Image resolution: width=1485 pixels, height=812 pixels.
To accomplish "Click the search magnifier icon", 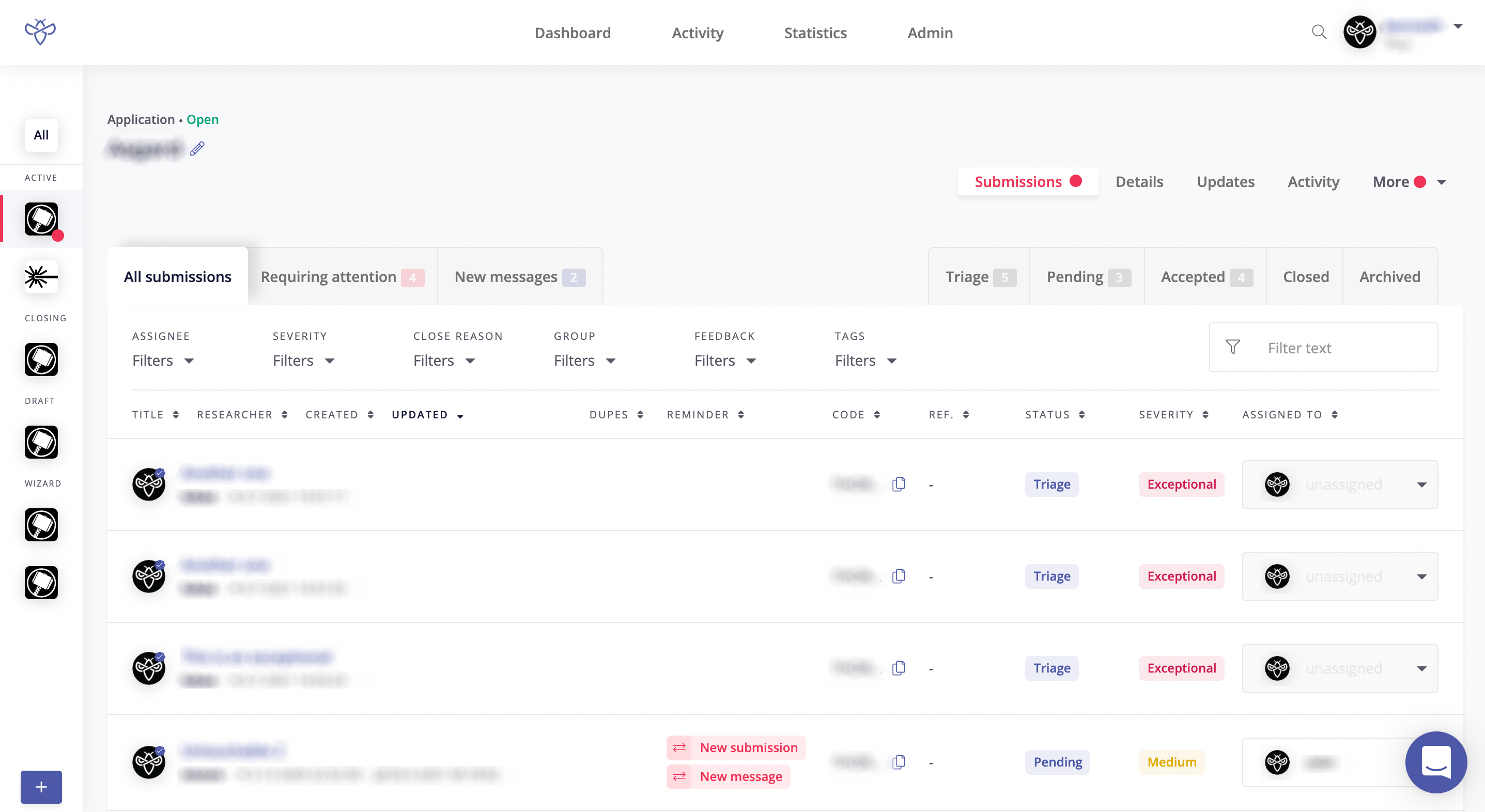I will (x=1319, y=32).
